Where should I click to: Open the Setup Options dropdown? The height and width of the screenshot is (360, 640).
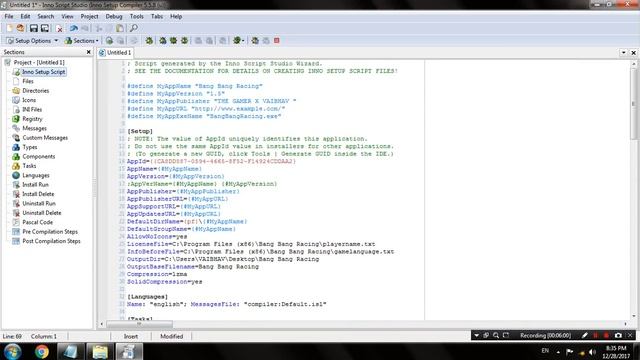32,40
